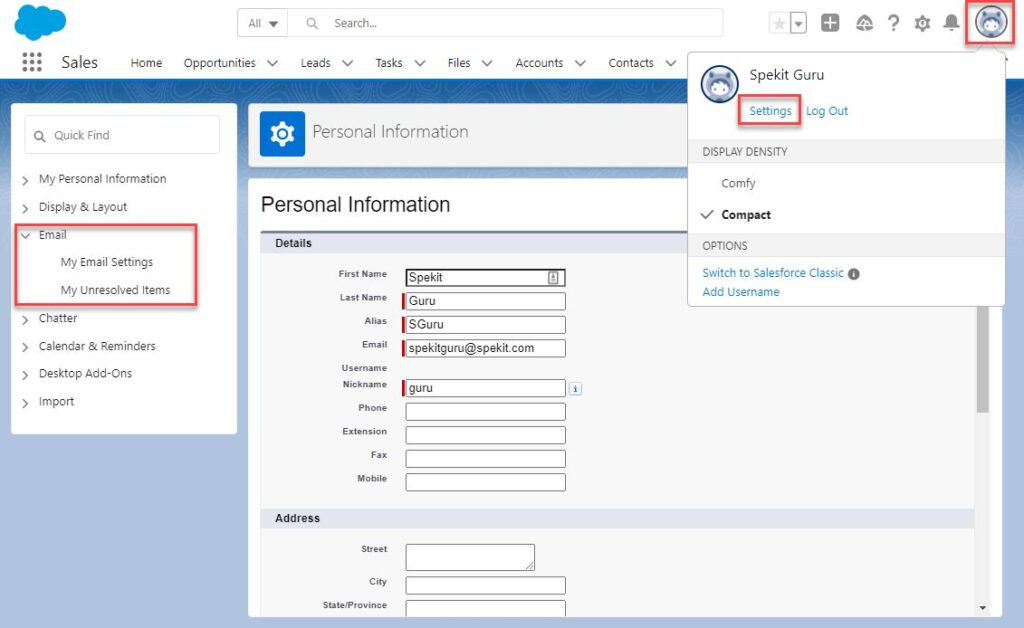This screenshot has height=628, width=1024.
Task: Click the First Name field
Action: pyautogui.click(x=485, y=277)
